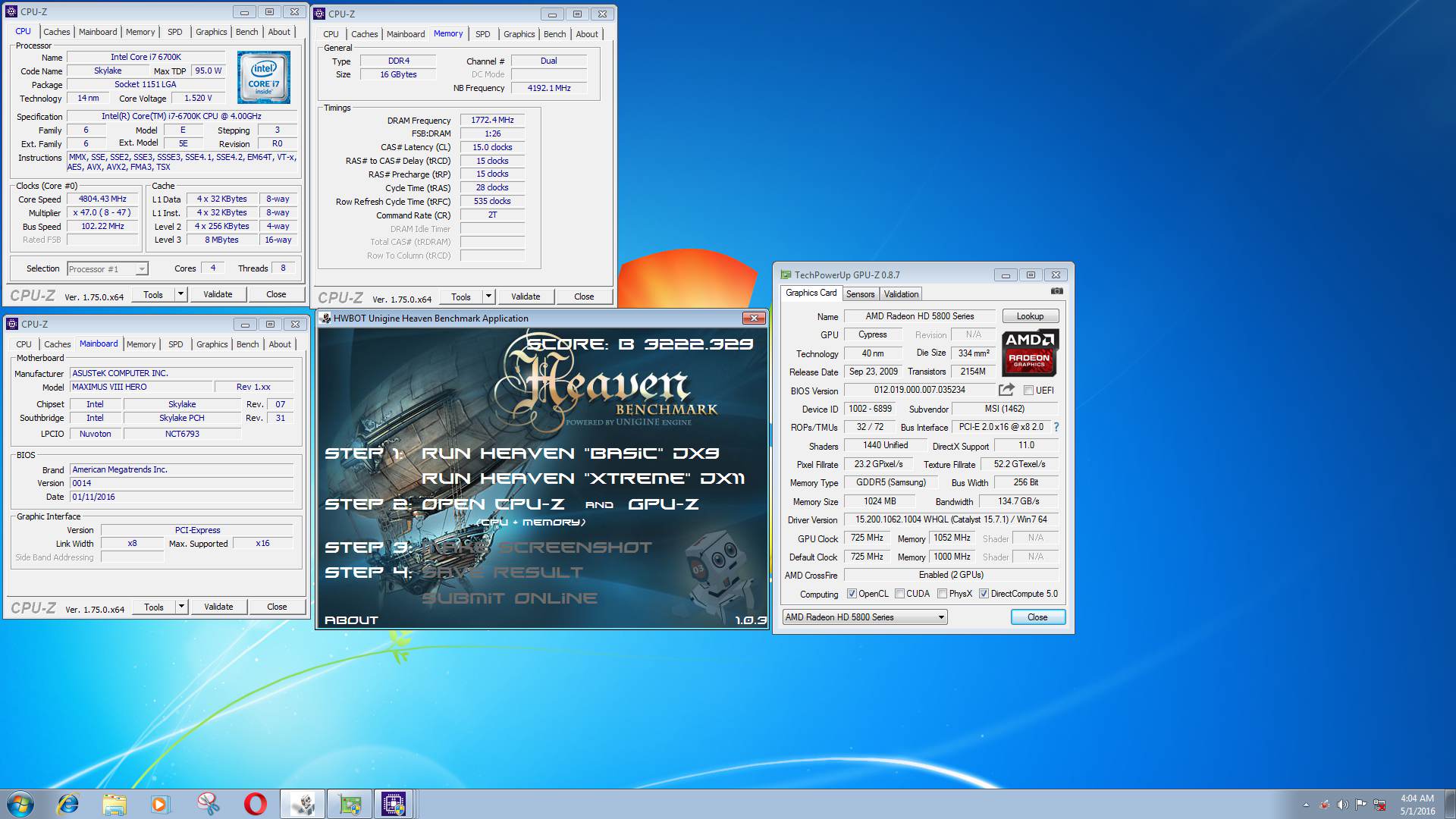Viewport: 1456px width, 819px height.
Task: Click the GPU-Z screenshot camera icon
Action: pyautogui.click(x=1056, y=291)
